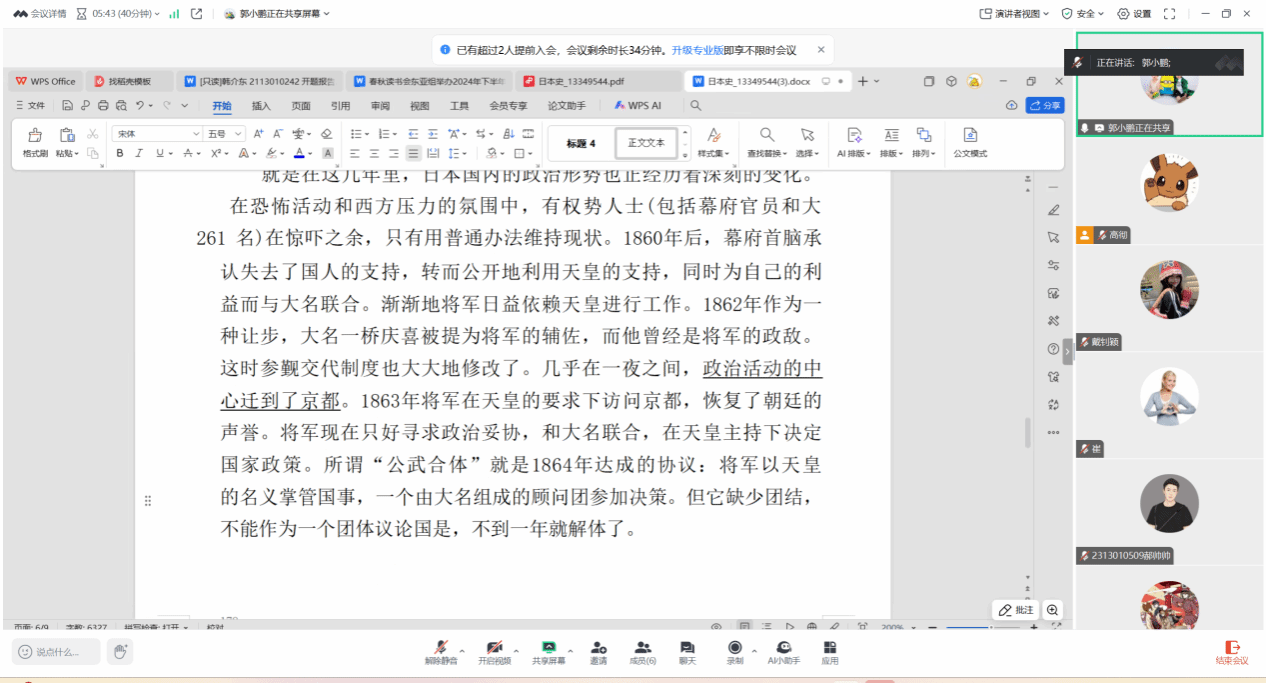Screen dimensions: 1266x683
Task: Click the font color red A swatch
Action: (x=298, y=153)
